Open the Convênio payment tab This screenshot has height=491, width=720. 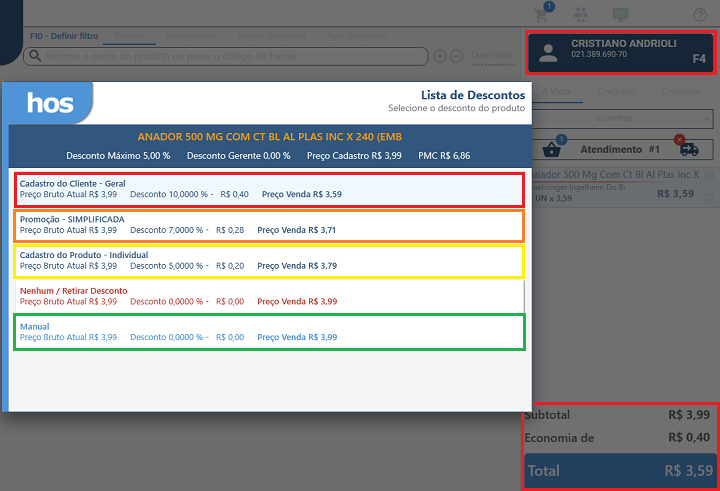[x=681, y=91]
